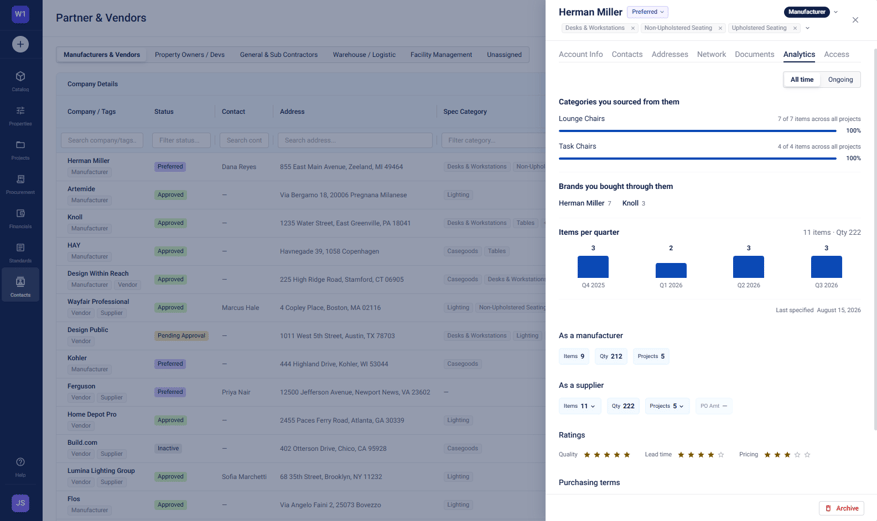
Task: Open the Unassigned tab
Action: tap(504, 55)
